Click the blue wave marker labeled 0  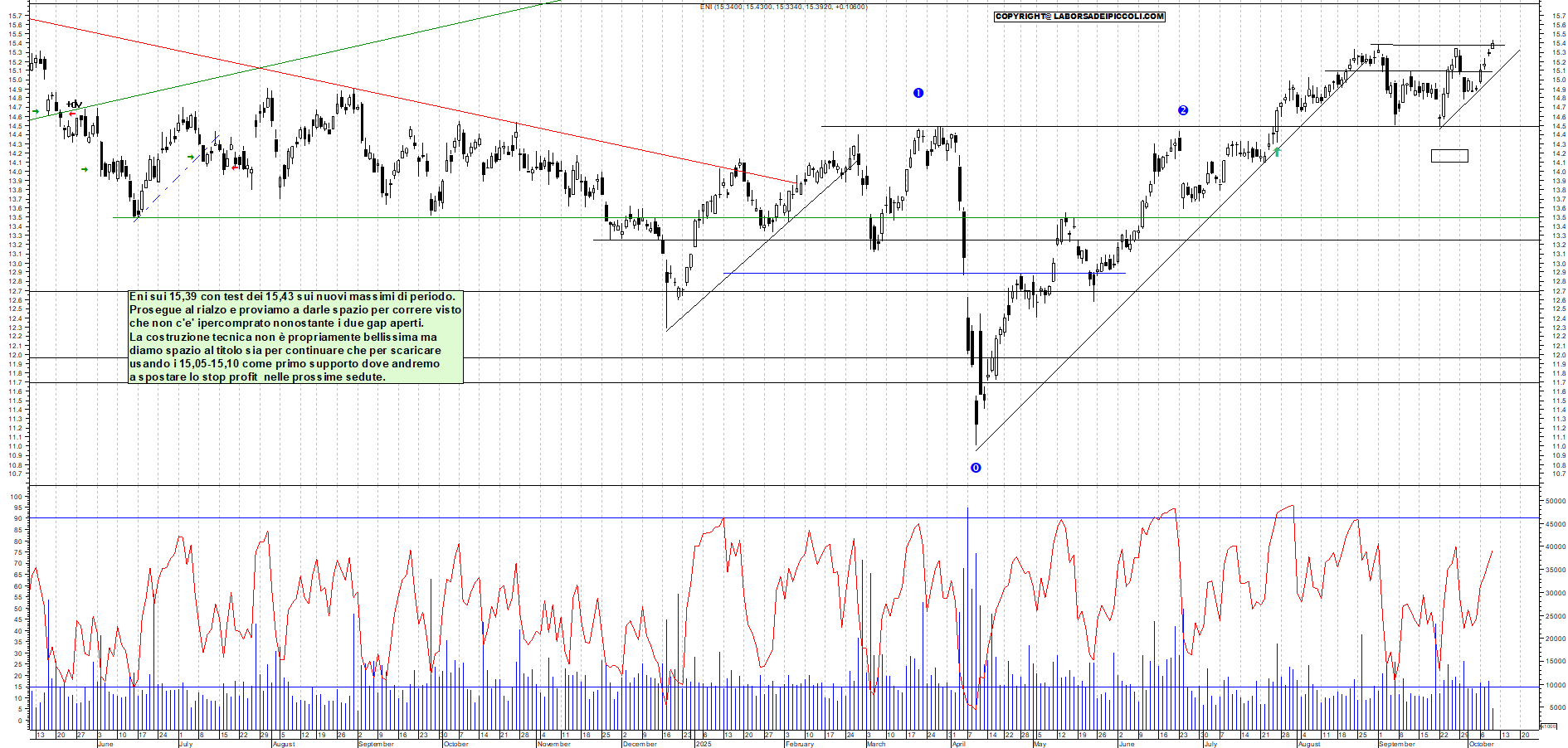pos(976,468)
